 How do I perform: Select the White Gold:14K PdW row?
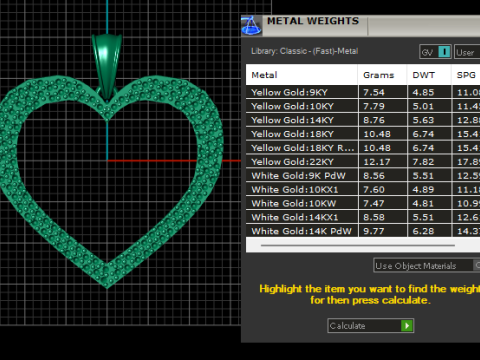tap(363, 231)
